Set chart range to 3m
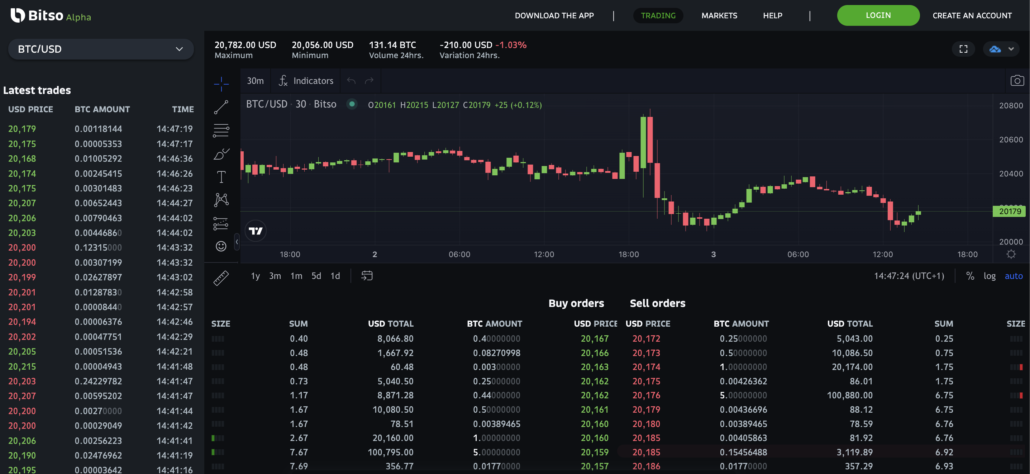 click(x=275, y=276)
